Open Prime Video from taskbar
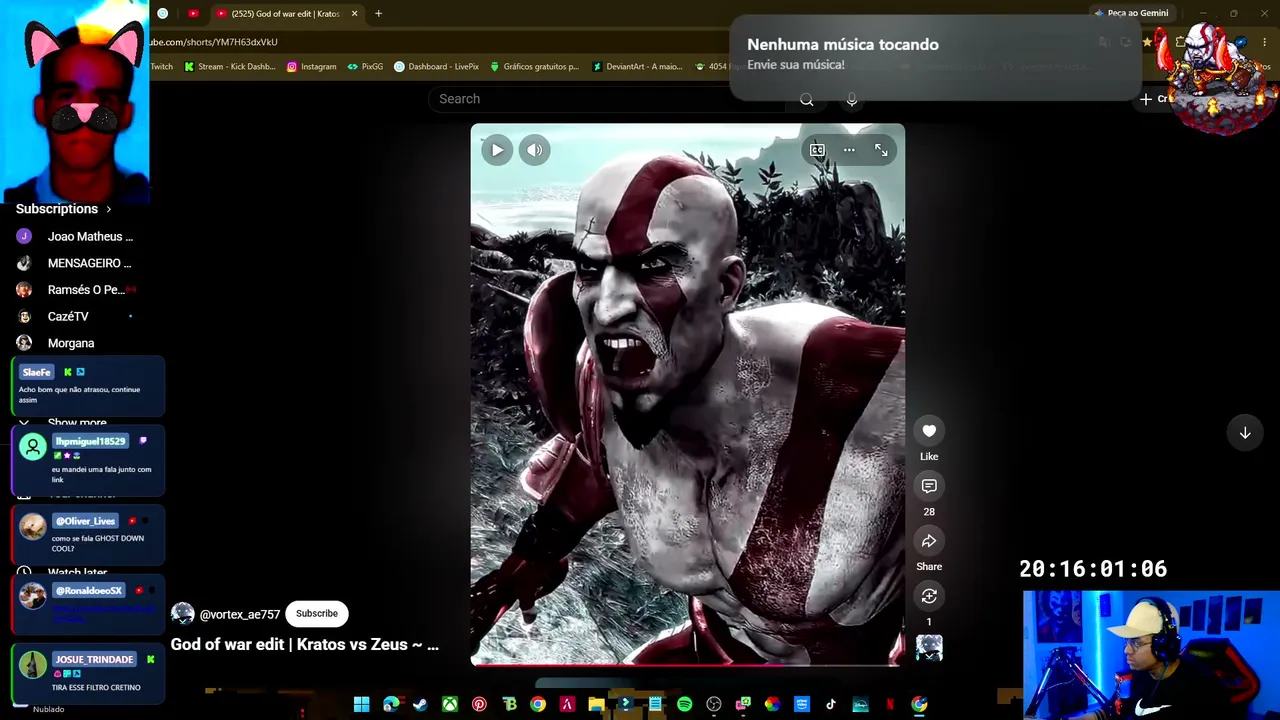 point(802,704)
